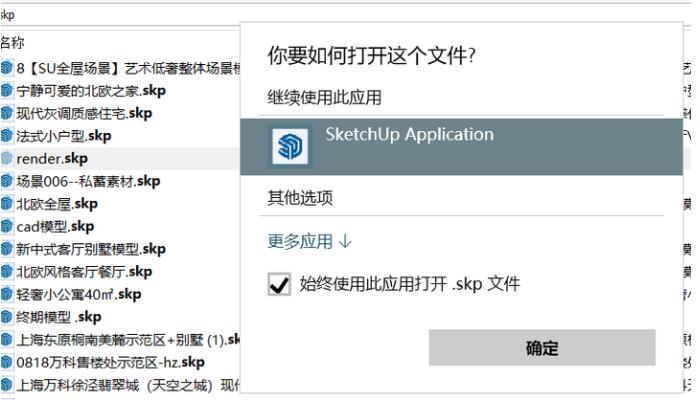Image resolution: width=700 pixels, height=406 pixels.
Task: Click the file icon beside render.skp
Action: click(7, 158)
